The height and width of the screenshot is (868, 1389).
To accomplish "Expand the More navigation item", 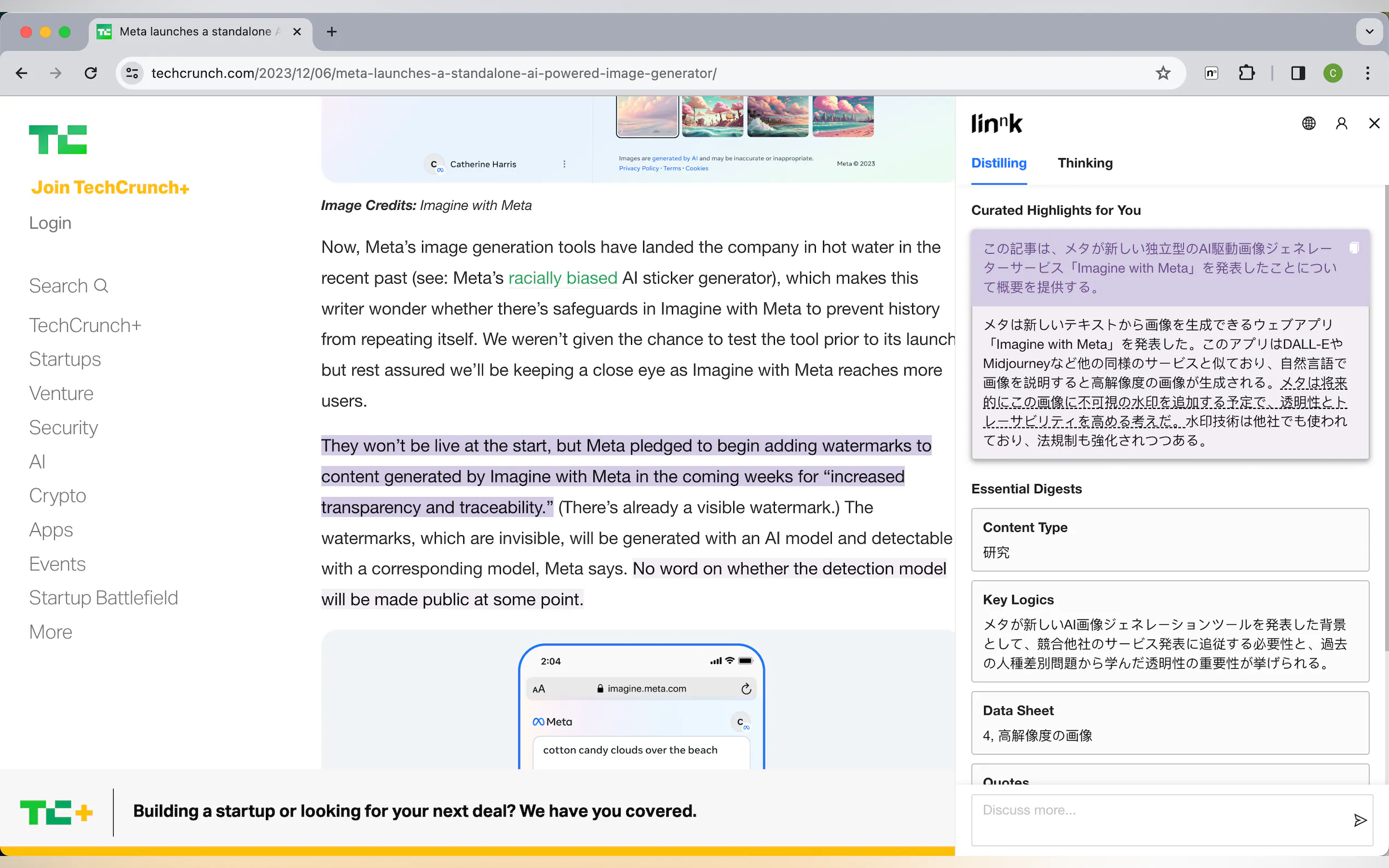I will click(x=50, y=631).
